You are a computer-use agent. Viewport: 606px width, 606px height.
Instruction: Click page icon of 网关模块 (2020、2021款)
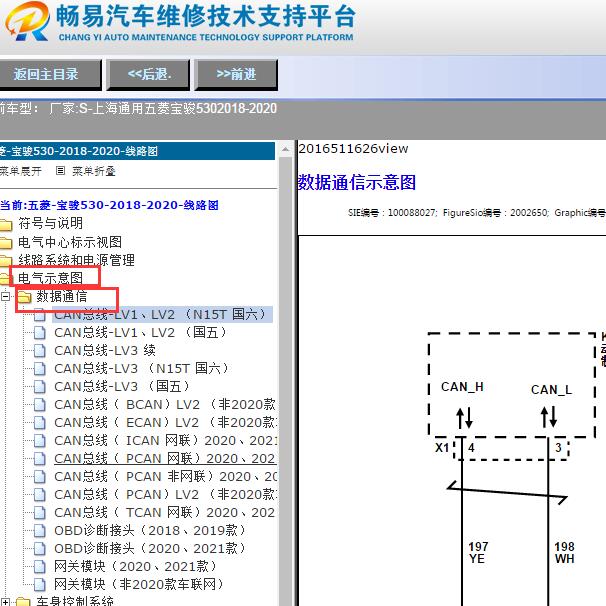pos(39,567)
